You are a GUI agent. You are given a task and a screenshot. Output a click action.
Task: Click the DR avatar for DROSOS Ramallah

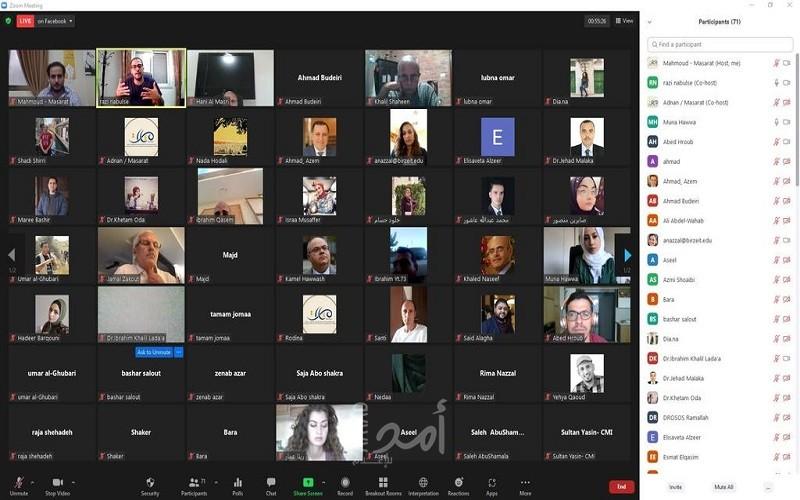tap(653, 418)
